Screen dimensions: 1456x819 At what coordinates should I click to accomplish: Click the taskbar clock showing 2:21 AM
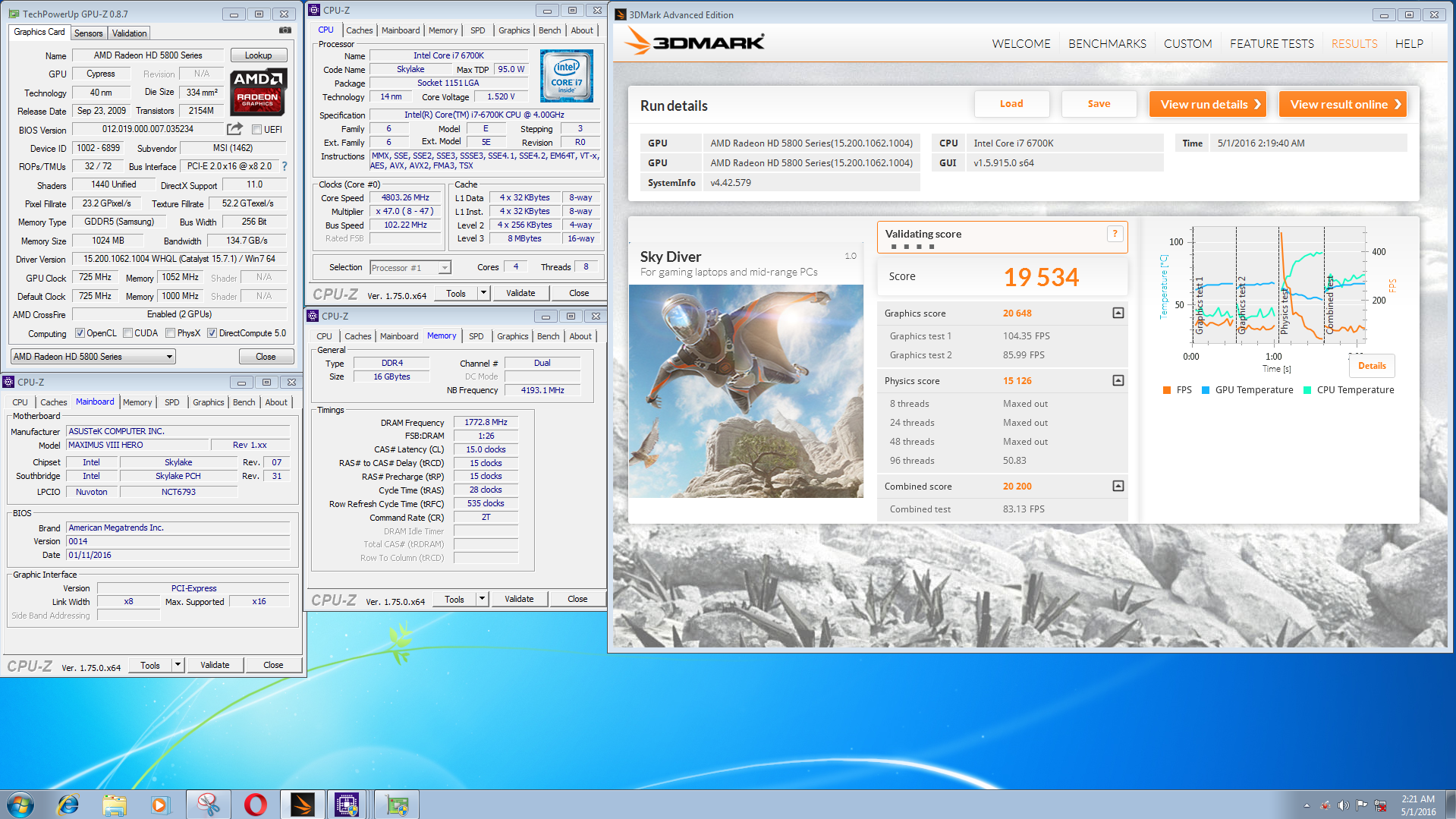pyautogui.click(x=1417, y=805)
